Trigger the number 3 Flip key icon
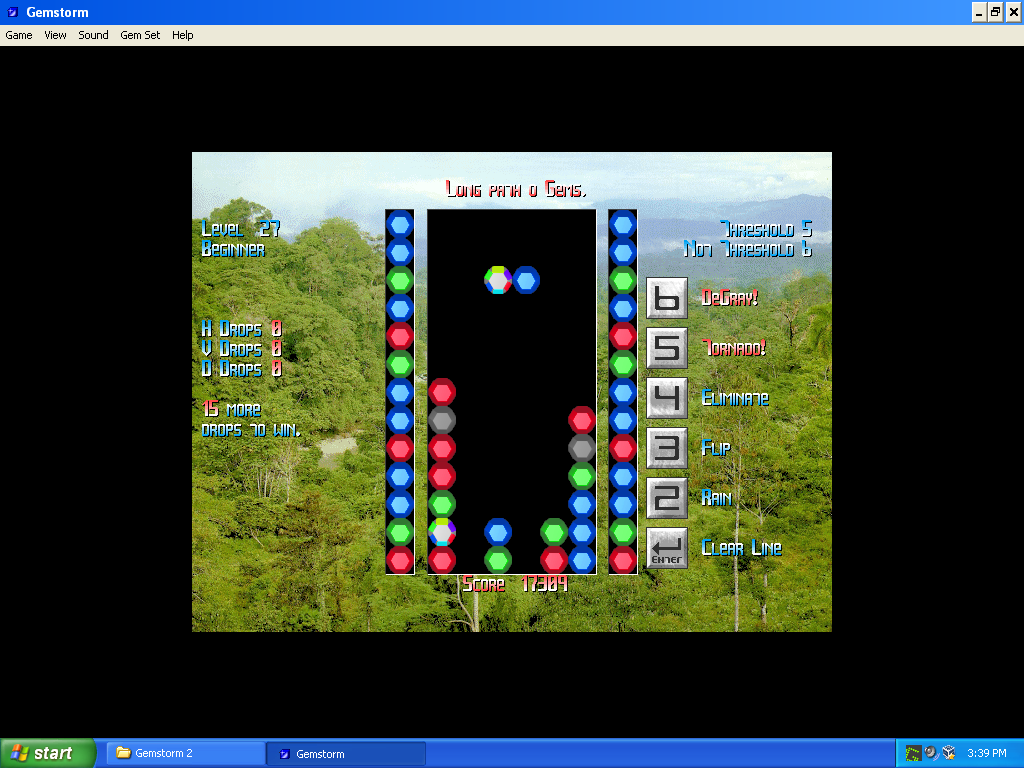The width and height of the screenshot is (1024, 768). pyautogui.click(x=666, y=448)
